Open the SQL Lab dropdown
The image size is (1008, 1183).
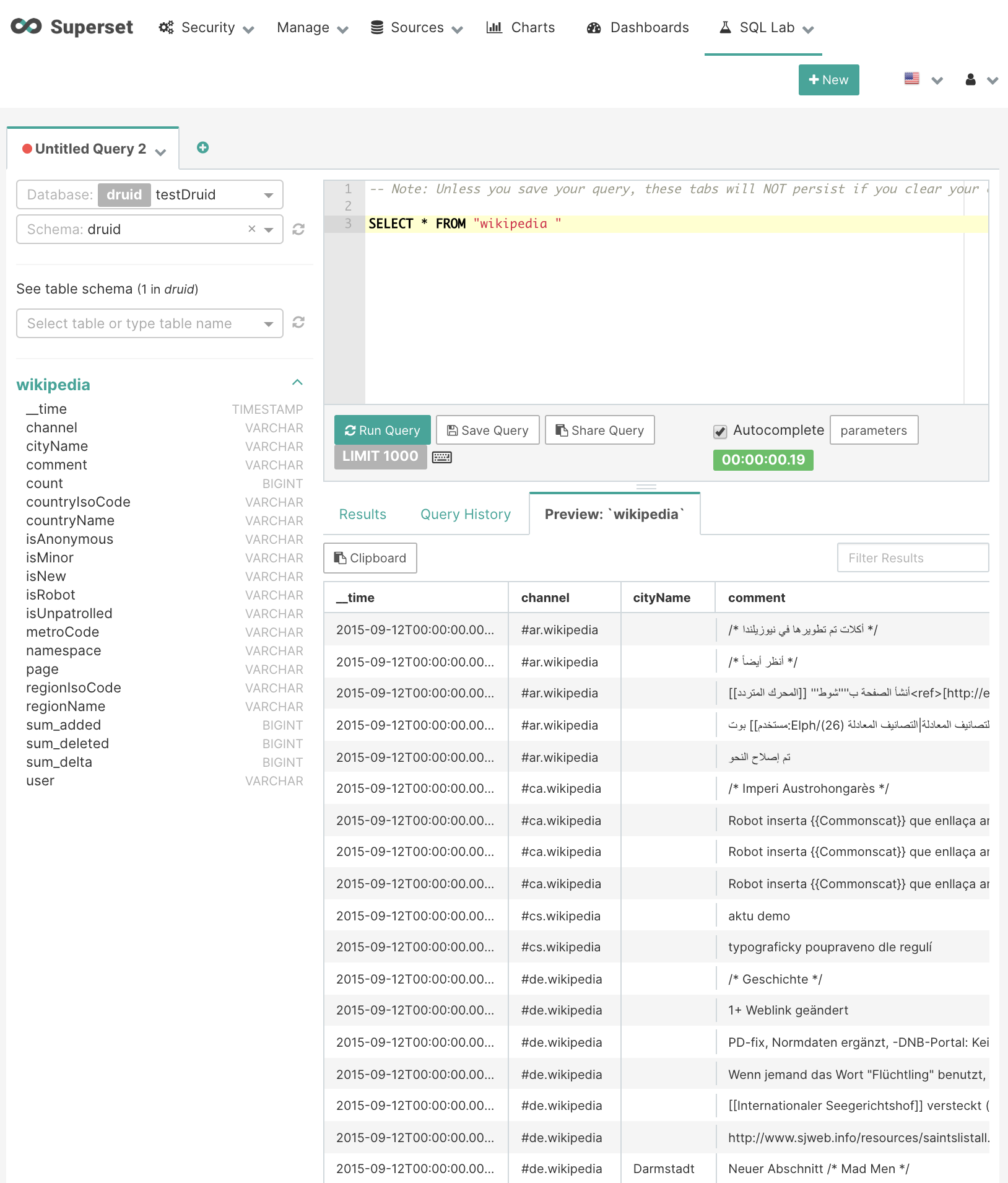[x=765, y=28]
